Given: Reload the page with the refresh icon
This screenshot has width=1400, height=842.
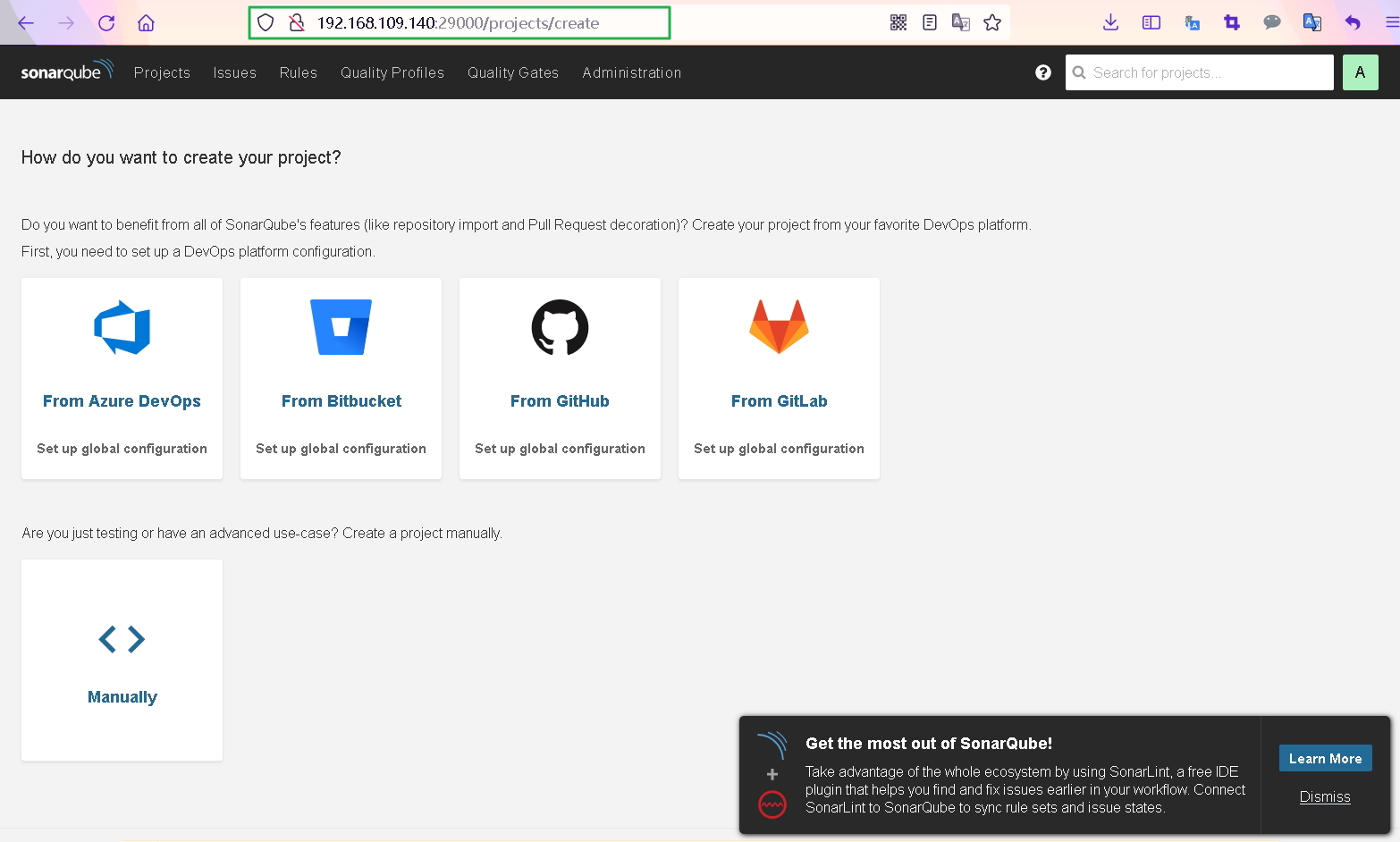Looking at the screenshot, I should (x=106, y=23).
